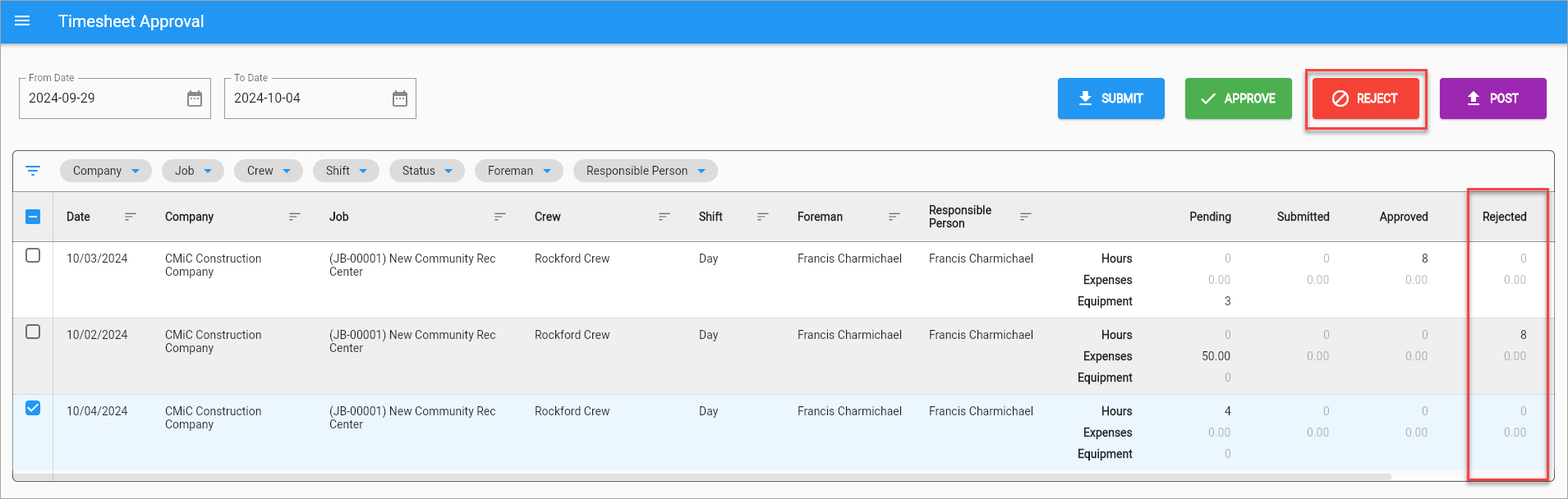Click Responsible Person column sort icon
The width and height of the screenshot is (1568, 499).
pyautogui.click(x=1025, y=217)
